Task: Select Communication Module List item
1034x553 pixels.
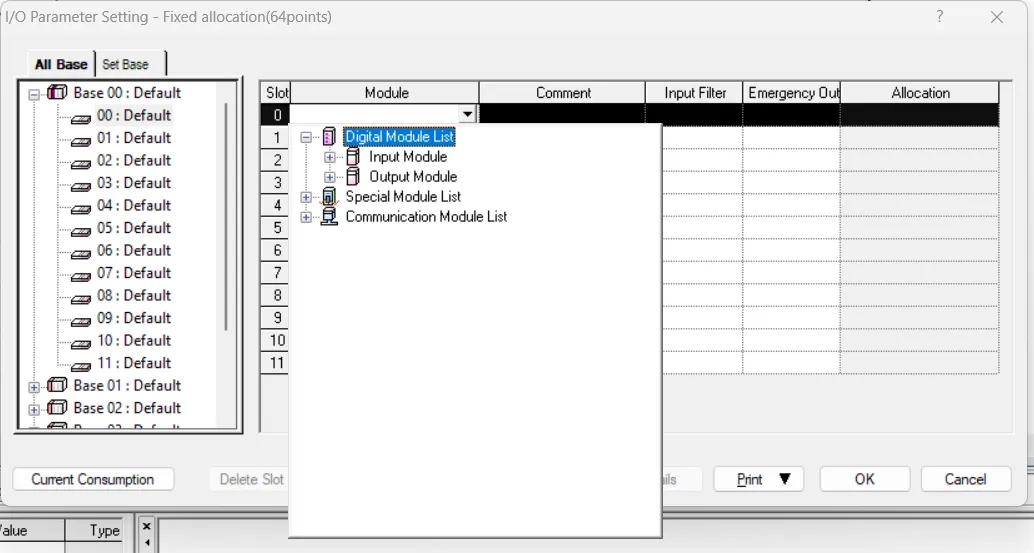Action: [x=426, y=217]
